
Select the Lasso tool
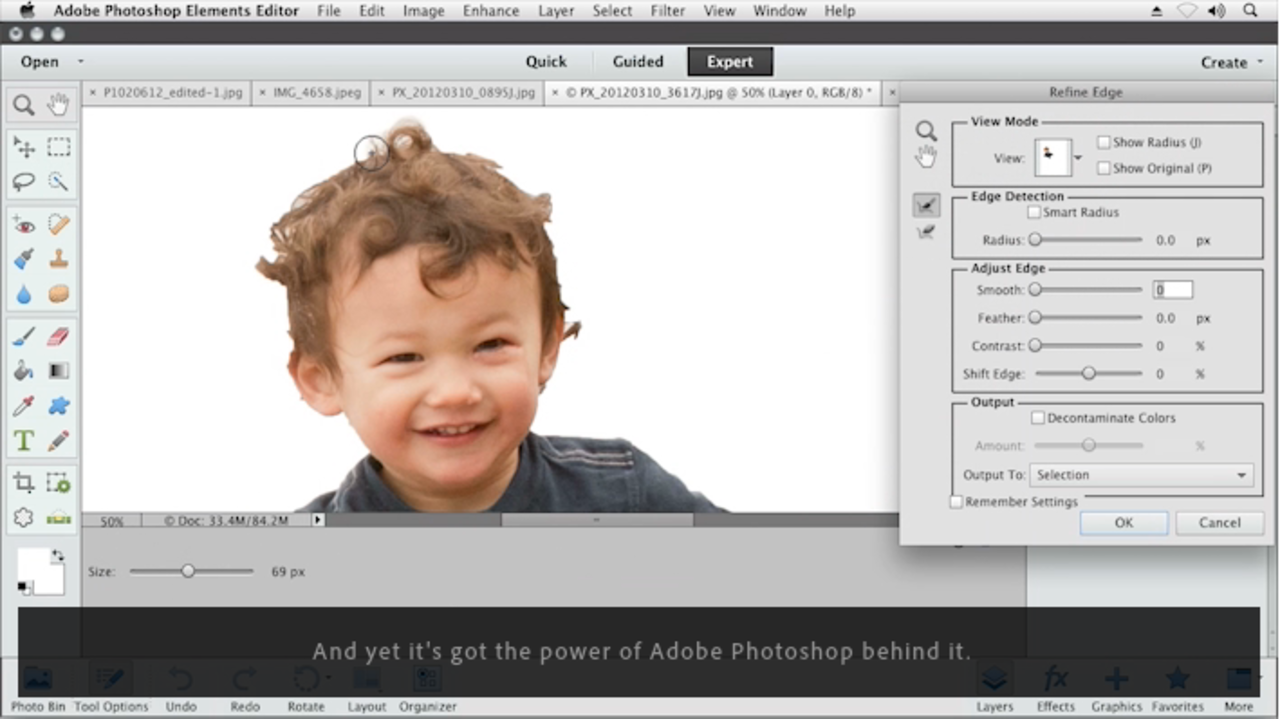(x=24, y=181)
